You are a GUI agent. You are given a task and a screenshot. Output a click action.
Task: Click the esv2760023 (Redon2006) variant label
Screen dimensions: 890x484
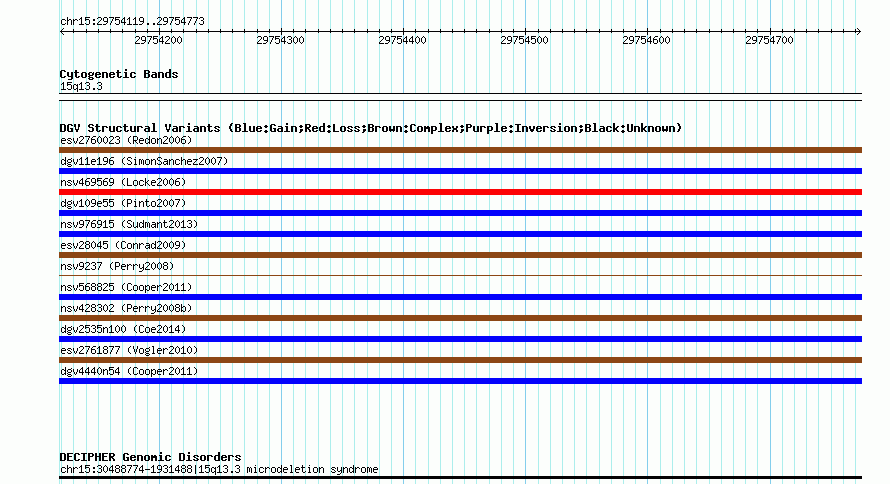126,140
